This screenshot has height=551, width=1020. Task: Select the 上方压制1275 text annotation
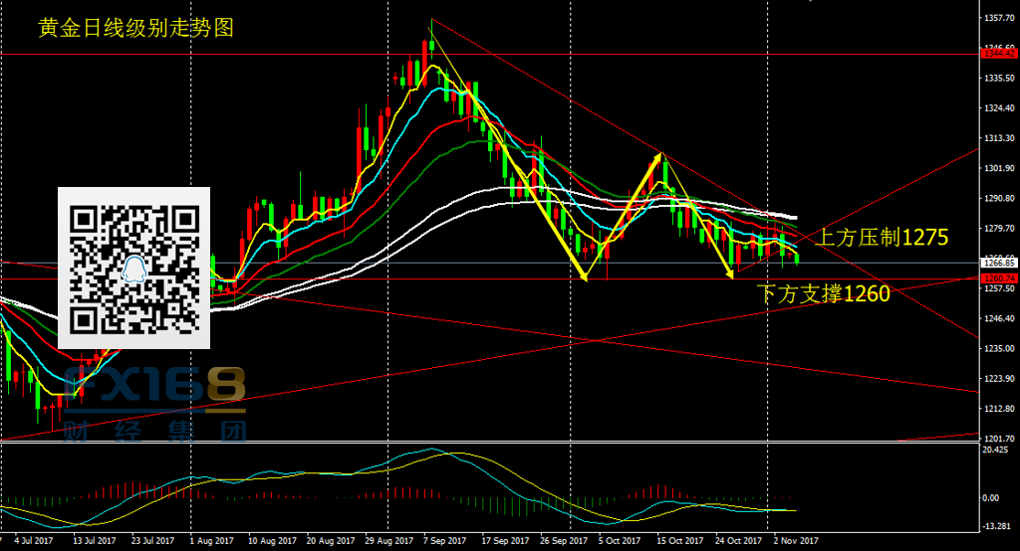point(881,237)
